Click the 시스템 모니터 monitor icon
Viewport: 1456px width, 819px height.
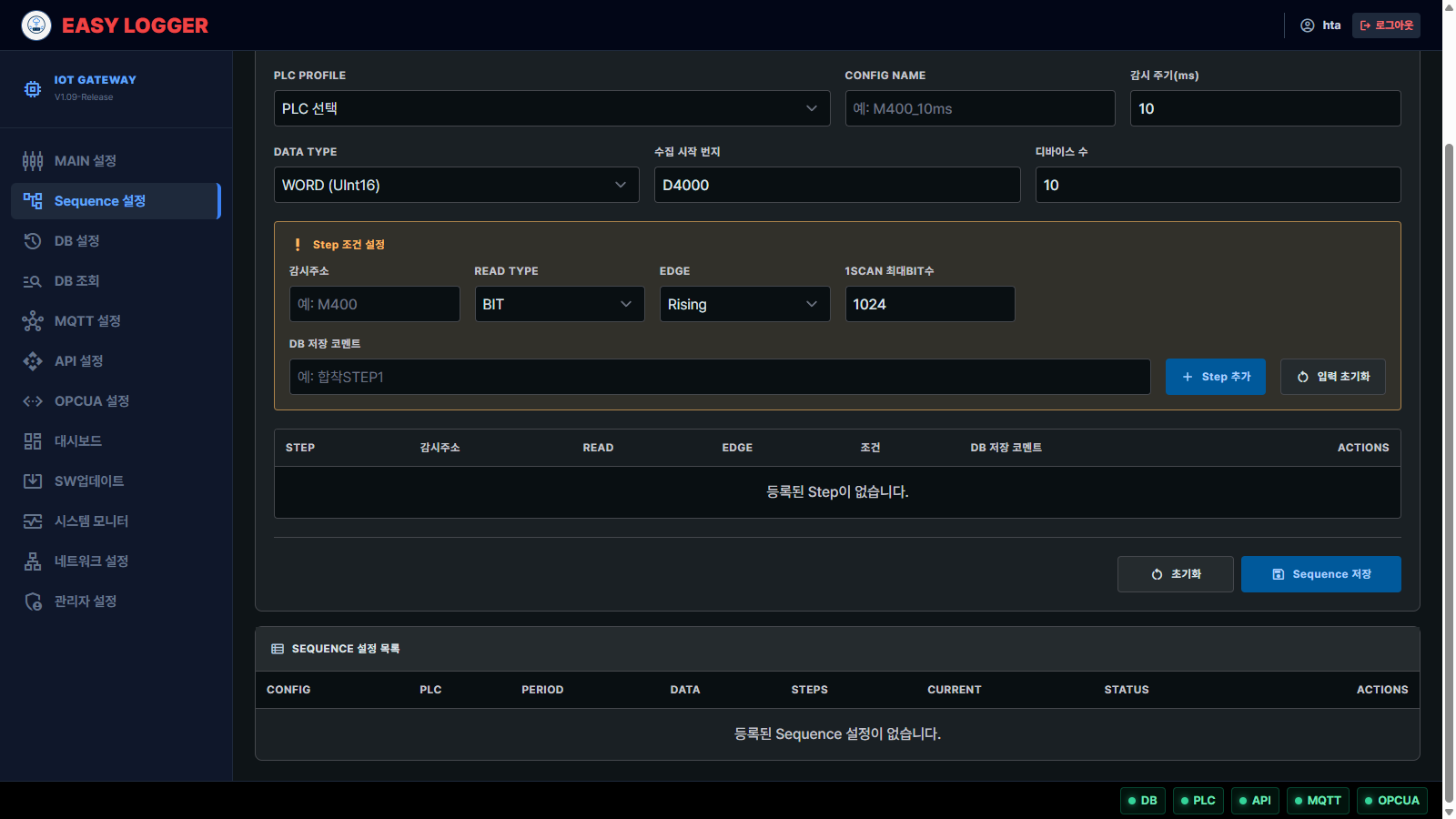coord(33,521)
